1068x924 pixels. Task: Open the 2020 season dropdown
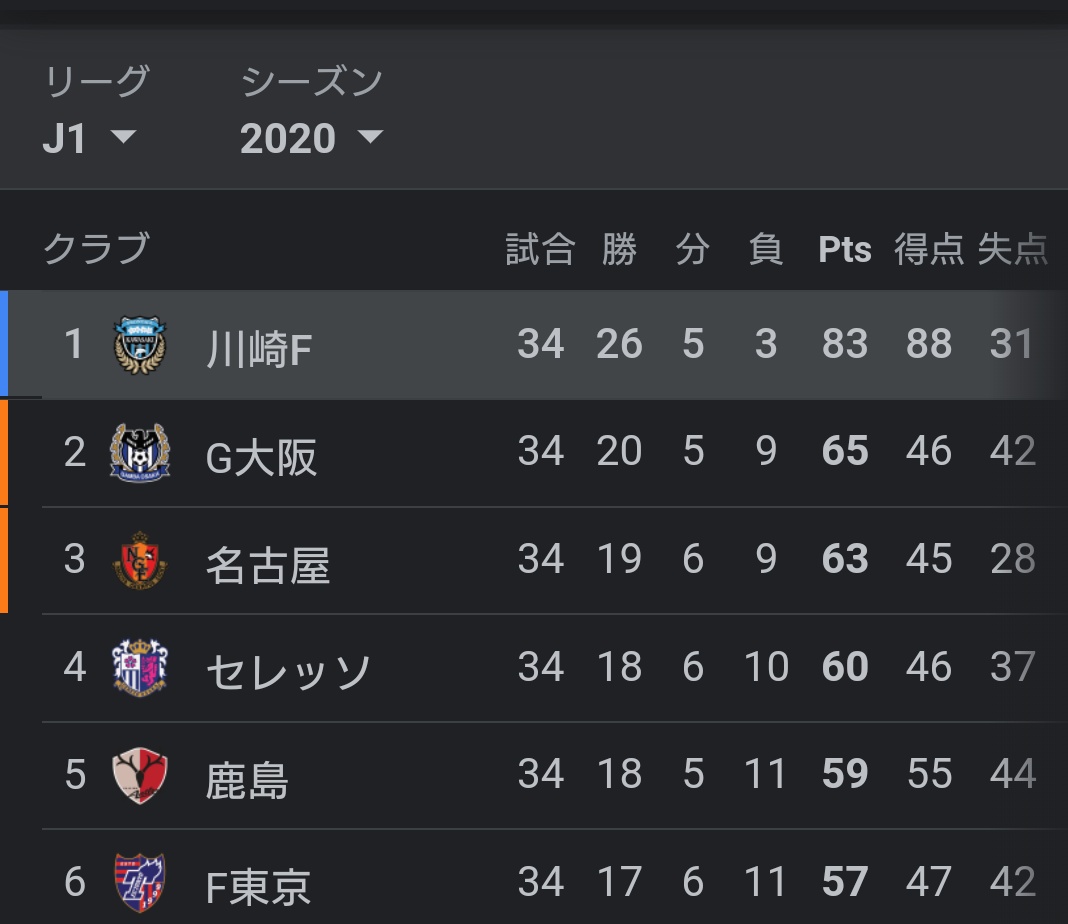[x=311, y=138]
